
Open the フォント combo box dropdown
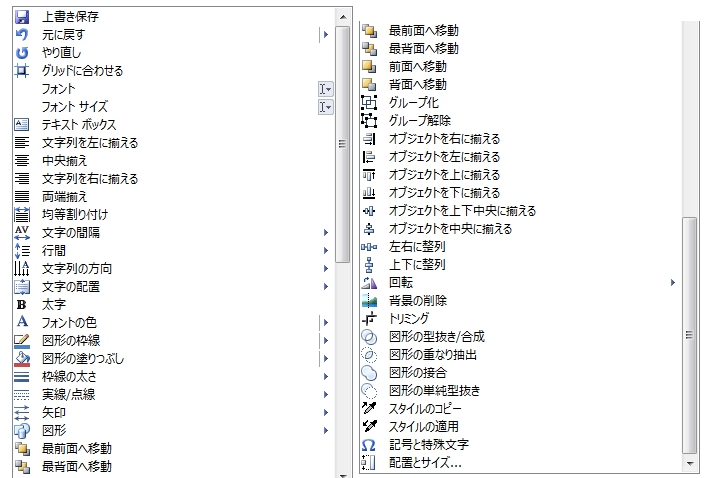pos(325,89)
